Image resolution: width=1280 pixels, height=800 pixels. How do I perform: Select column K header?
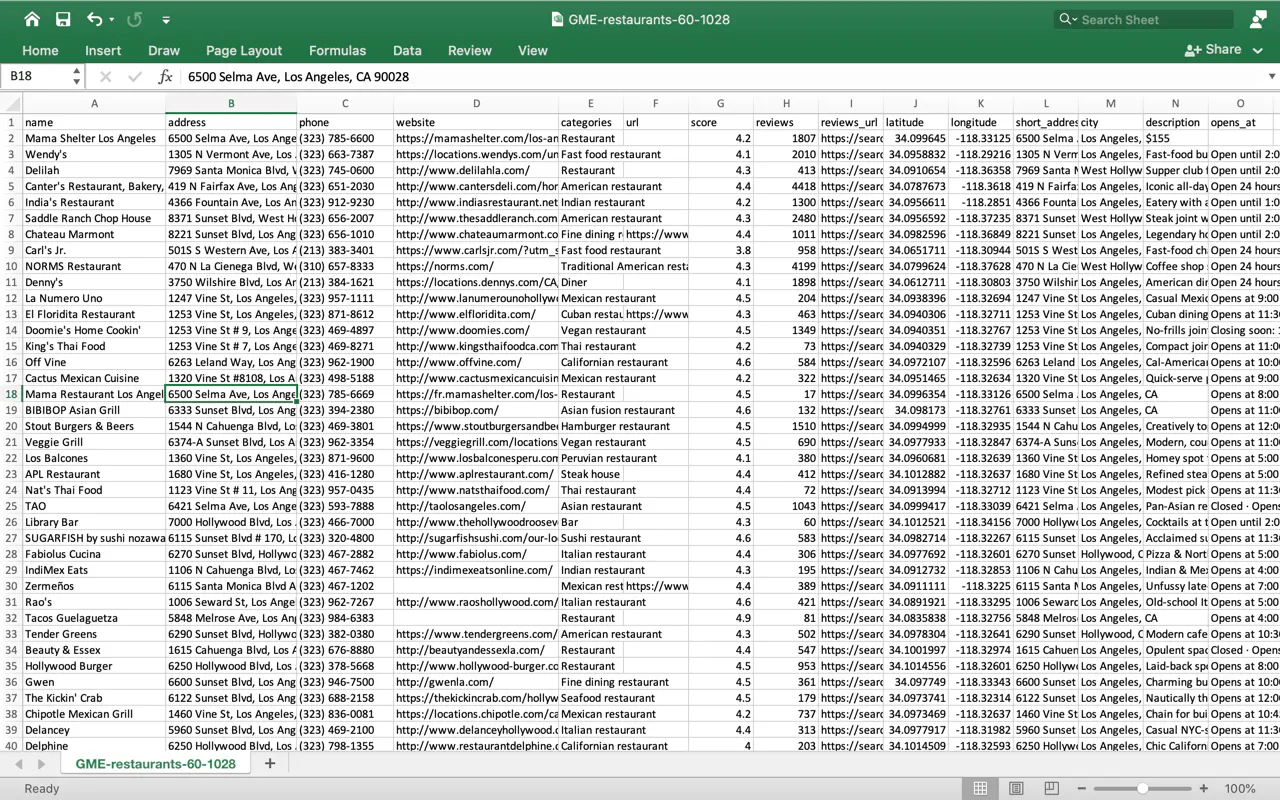pyautogui.click(x=980, y=103)
